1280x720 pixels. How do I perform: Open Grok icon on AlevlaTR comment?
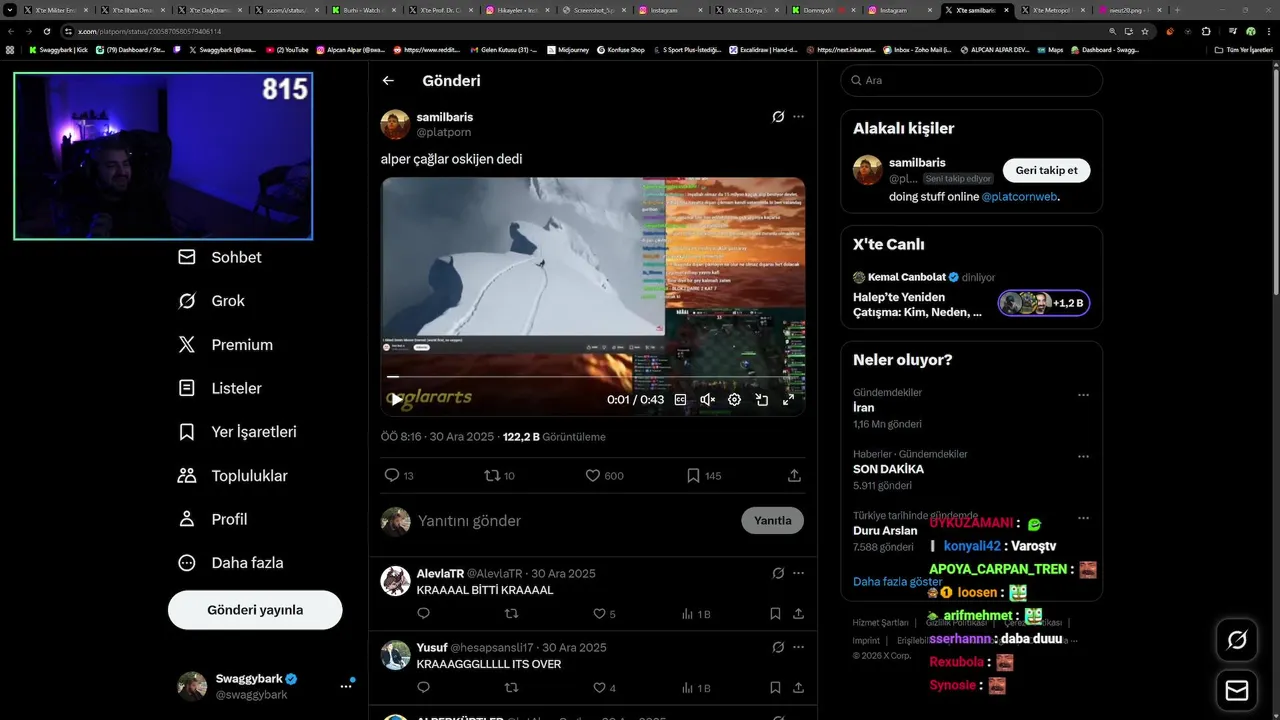778,573
